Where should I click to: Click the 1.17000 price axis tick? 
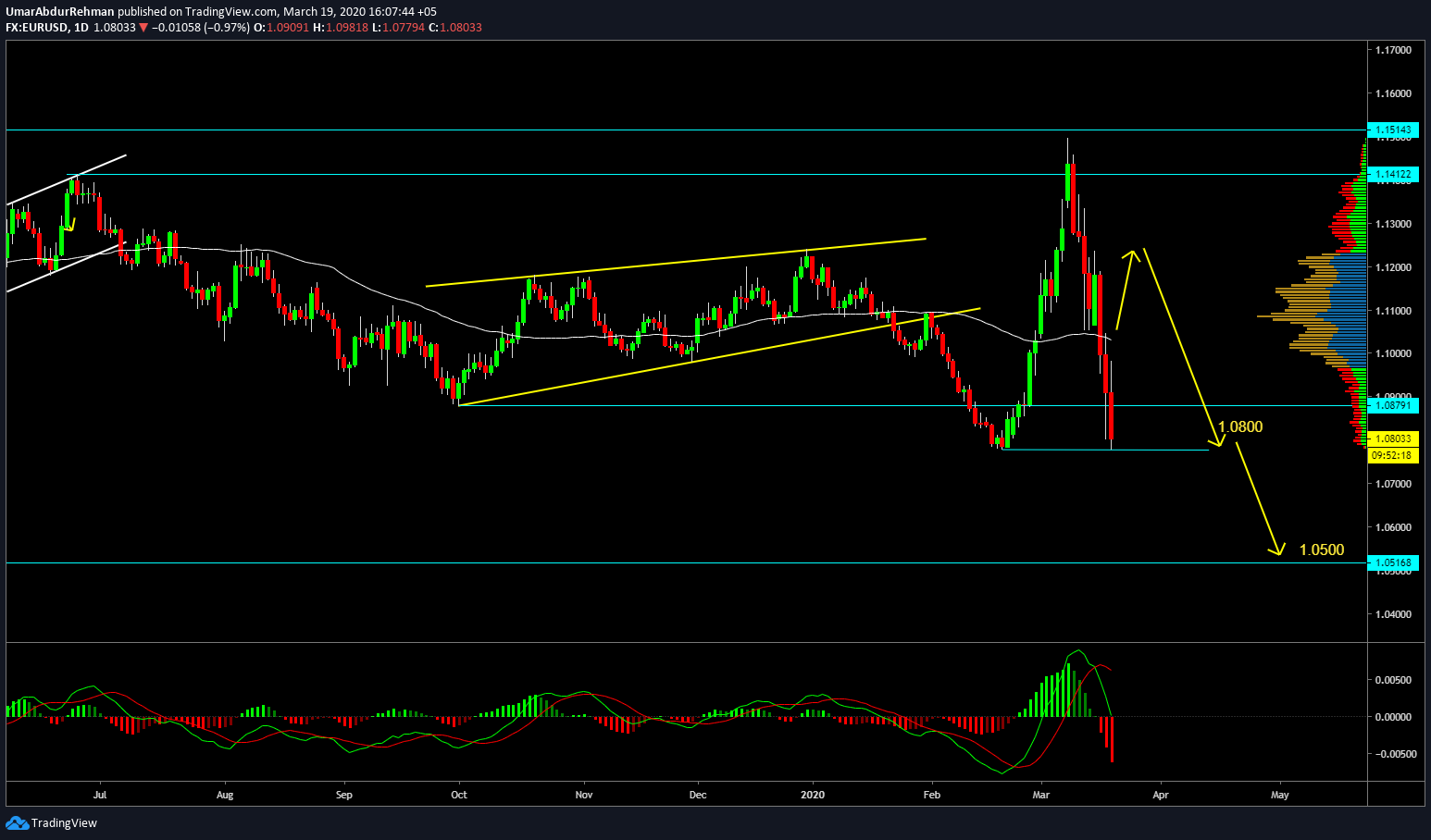[x=1393, y=50]
